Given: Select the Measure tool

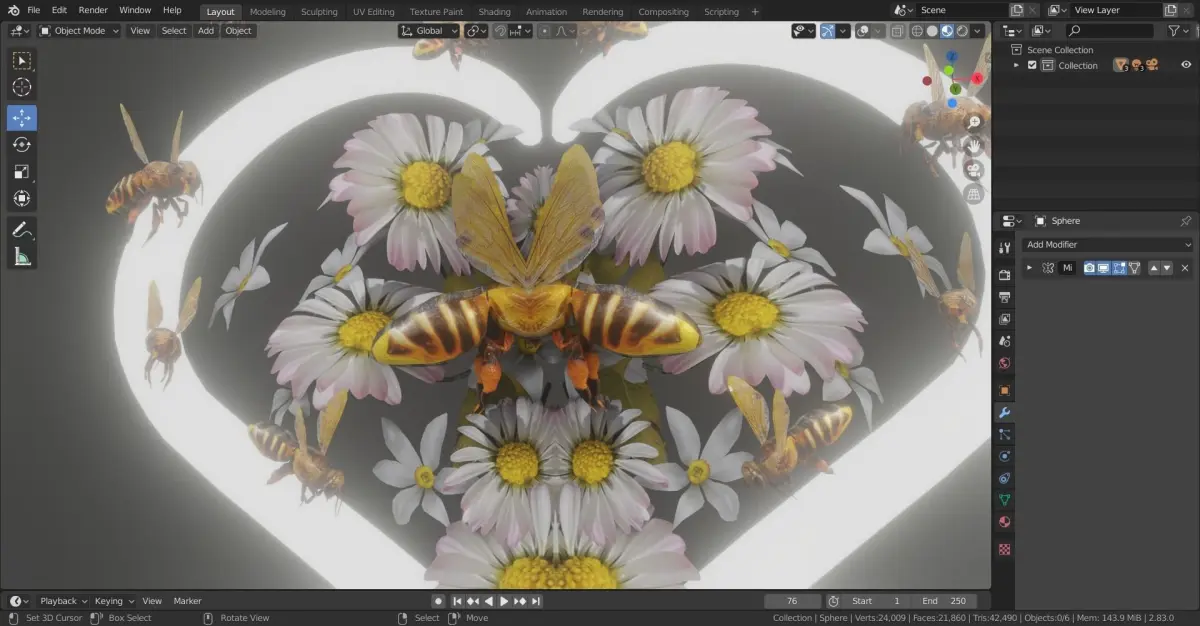Looking at the screenshot, I should pyautogui.click(x=22, y=257).
